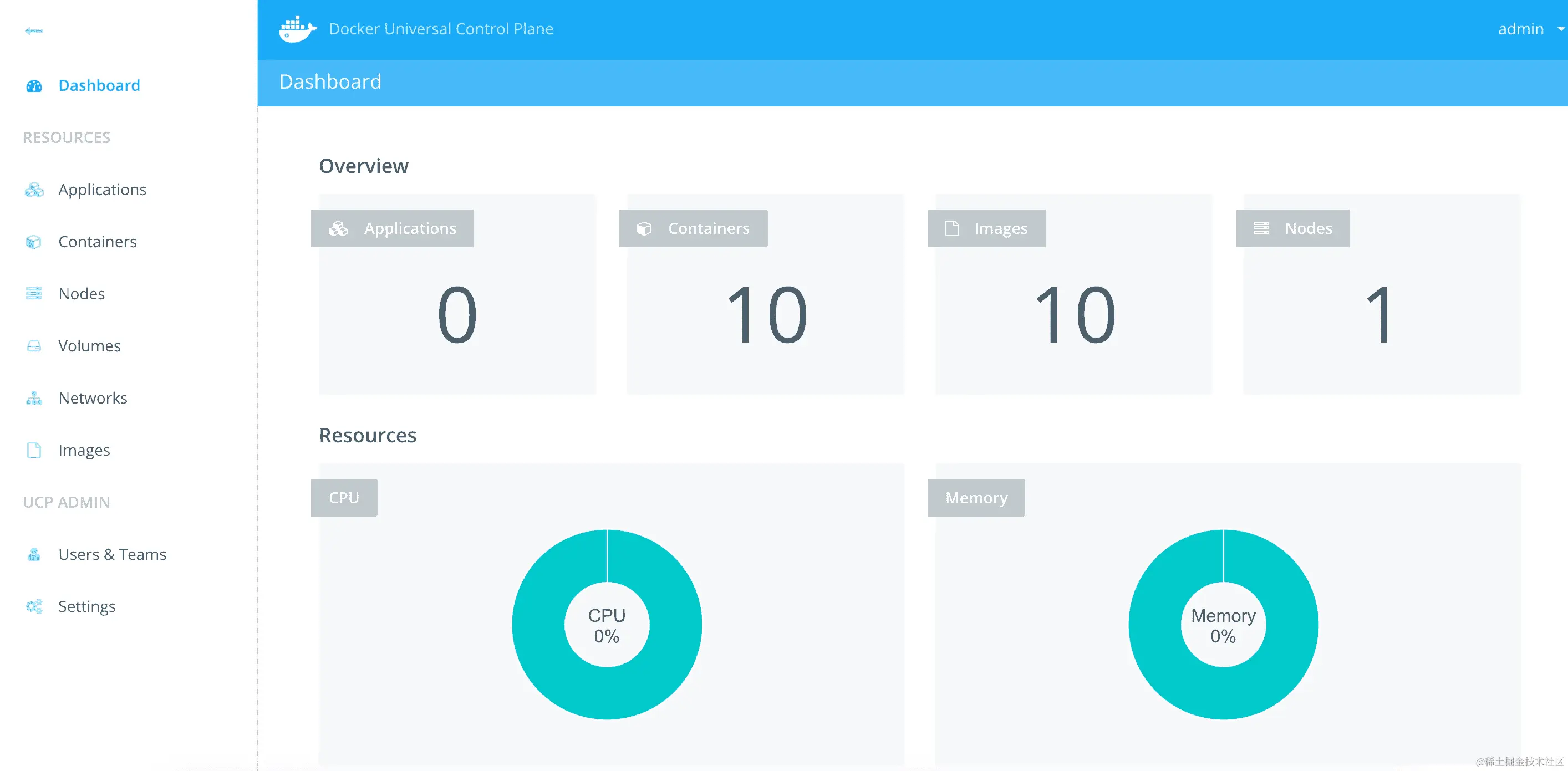
Task: Select the Volumes disk icon
Action: (x=33, y=346)
